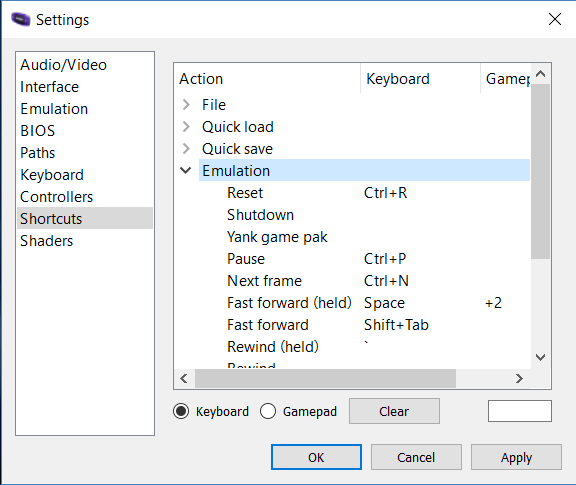The height and width of the screenshot is (485, 576).
Task: Confirm settings with OK
Action: pos(316,457)
